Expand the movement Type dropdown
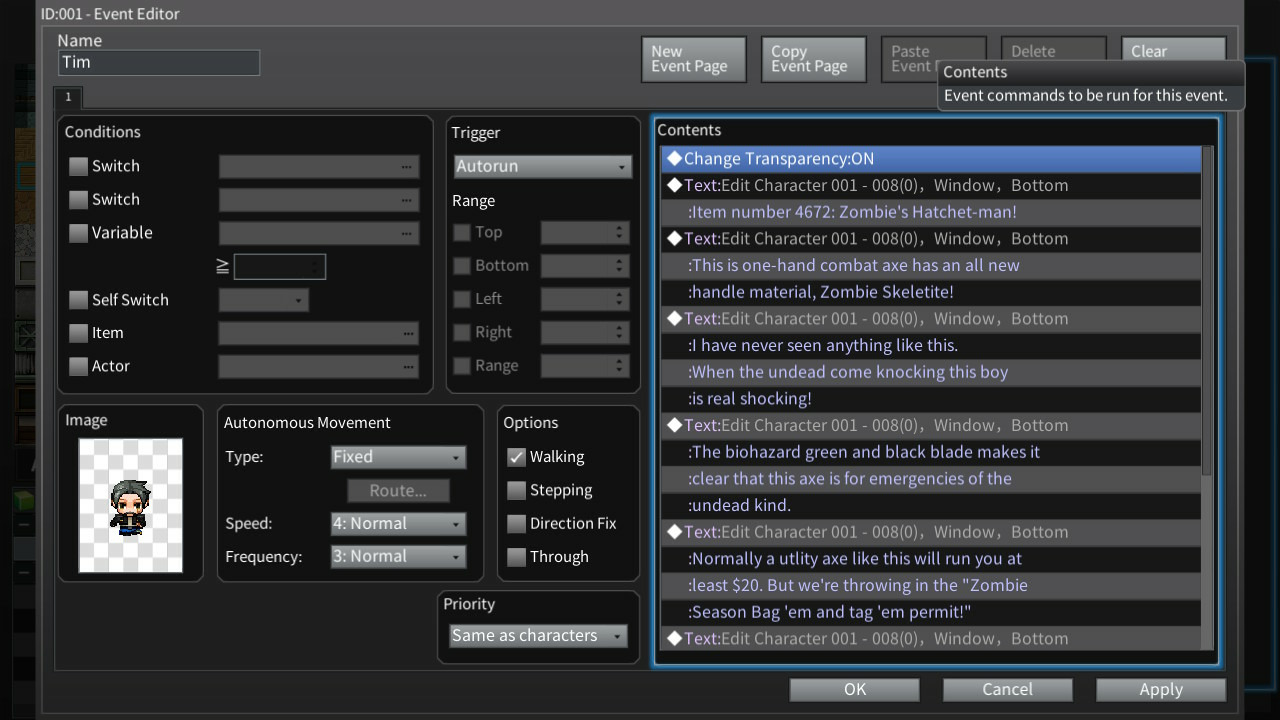This screenshot has height=720, width=1280. 398,457
